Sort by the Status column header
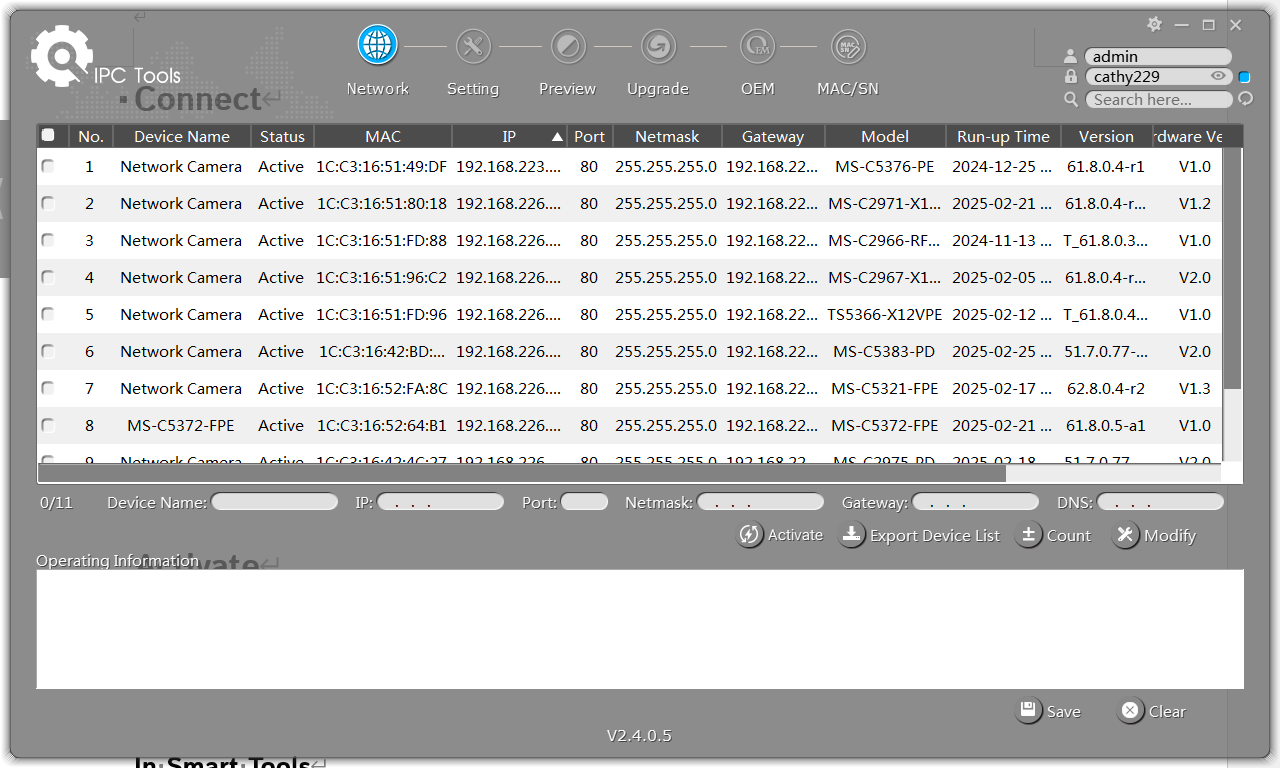The width and height of the screenshot is (1280, 768). point(282,136)
